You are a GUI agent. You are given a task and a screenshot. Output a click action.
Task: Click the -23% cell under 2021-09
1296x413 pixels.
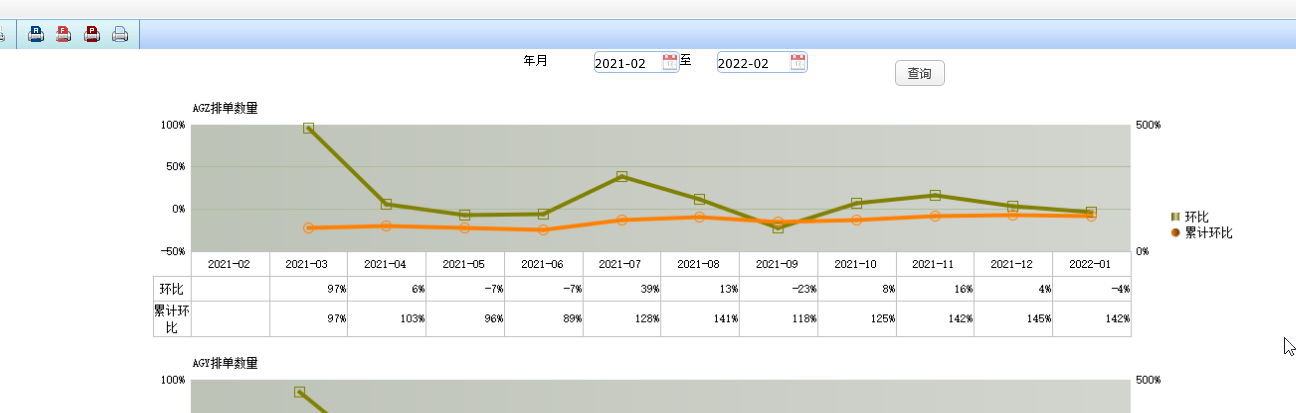pos(779,288)
